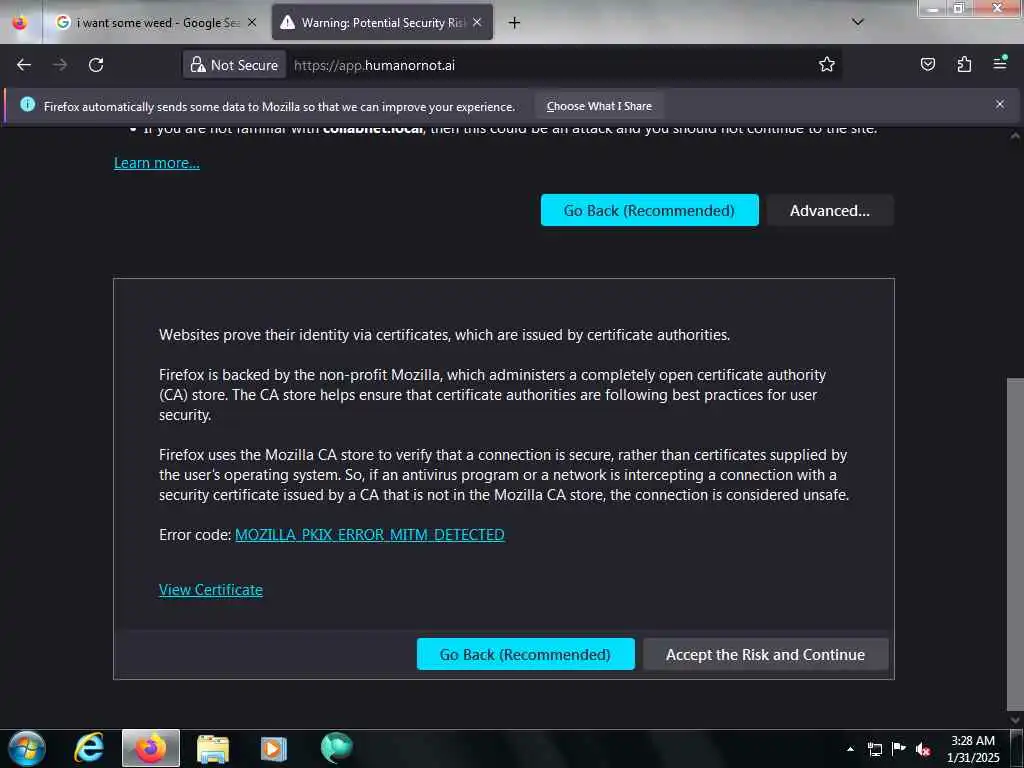This screenshot has width=1024, height=768.
Task: Open a new tab with the plus button
Action: 515,23
